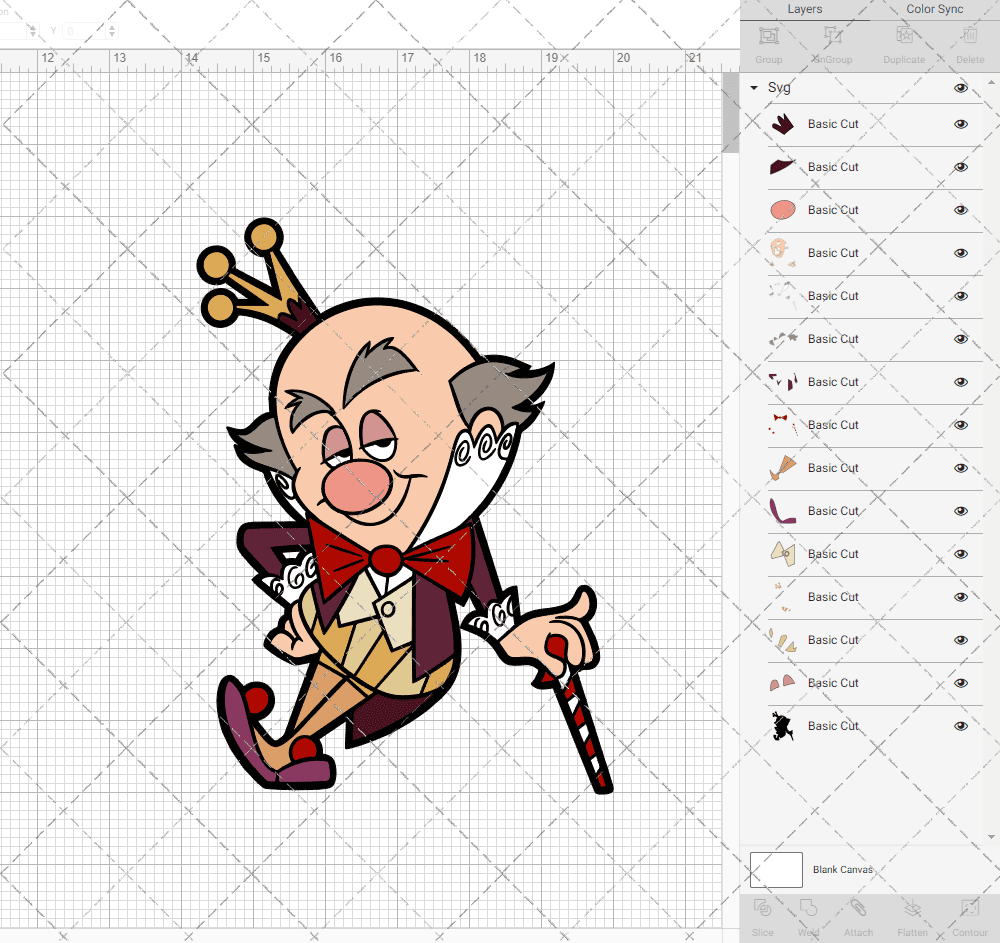Select the dark maroon crown-shaped layer thumbnail
Viewport: 1000px width, 943px height.
(x=783, y=124)
